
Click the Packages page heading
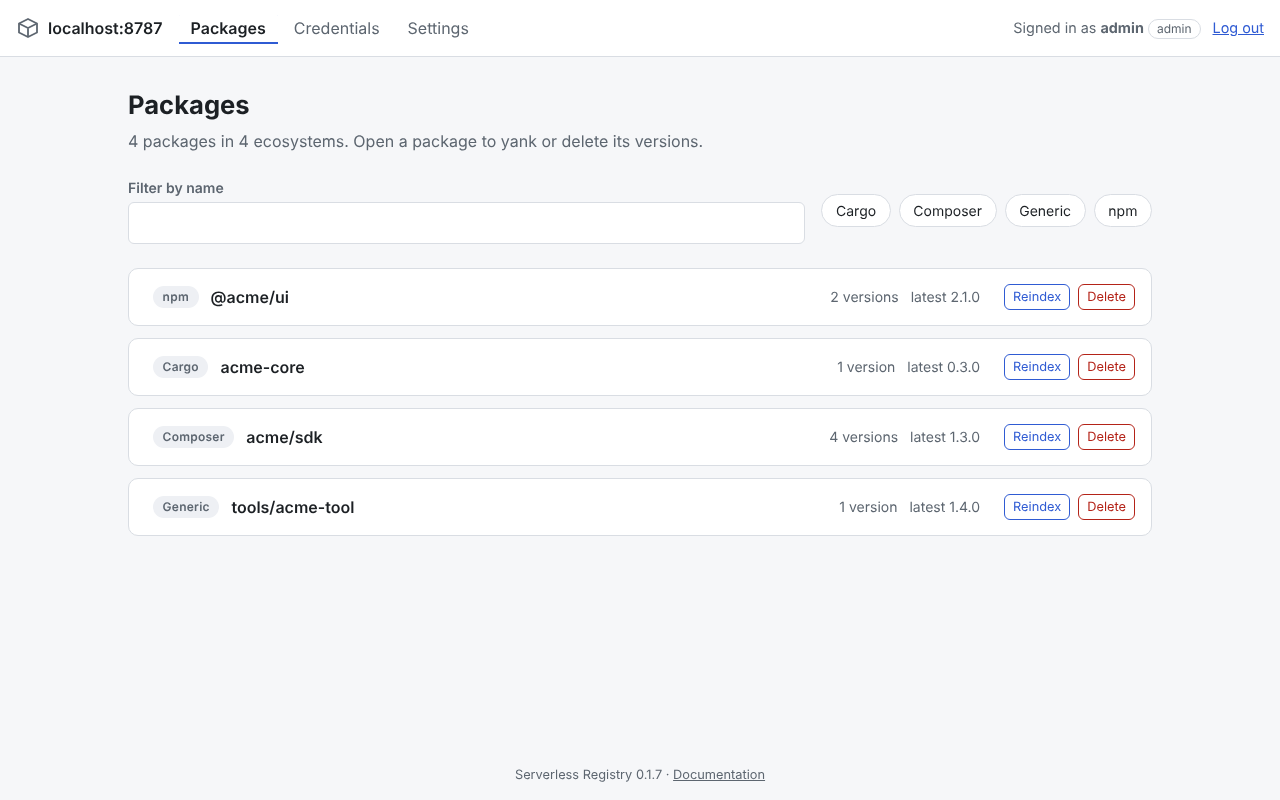click(189, 105)
